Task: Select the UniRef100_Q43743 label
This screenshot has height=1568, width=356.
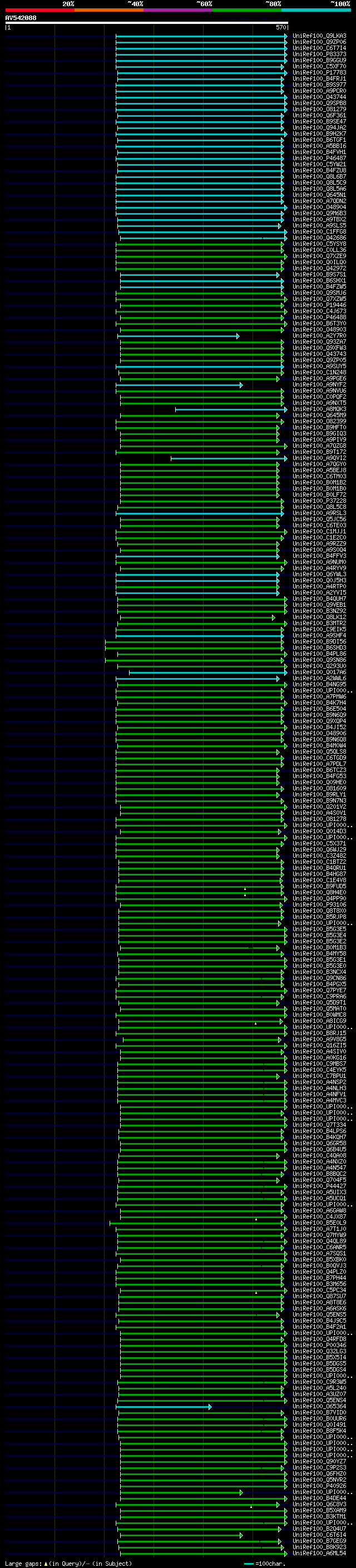Action: click(x=319, y=354)
